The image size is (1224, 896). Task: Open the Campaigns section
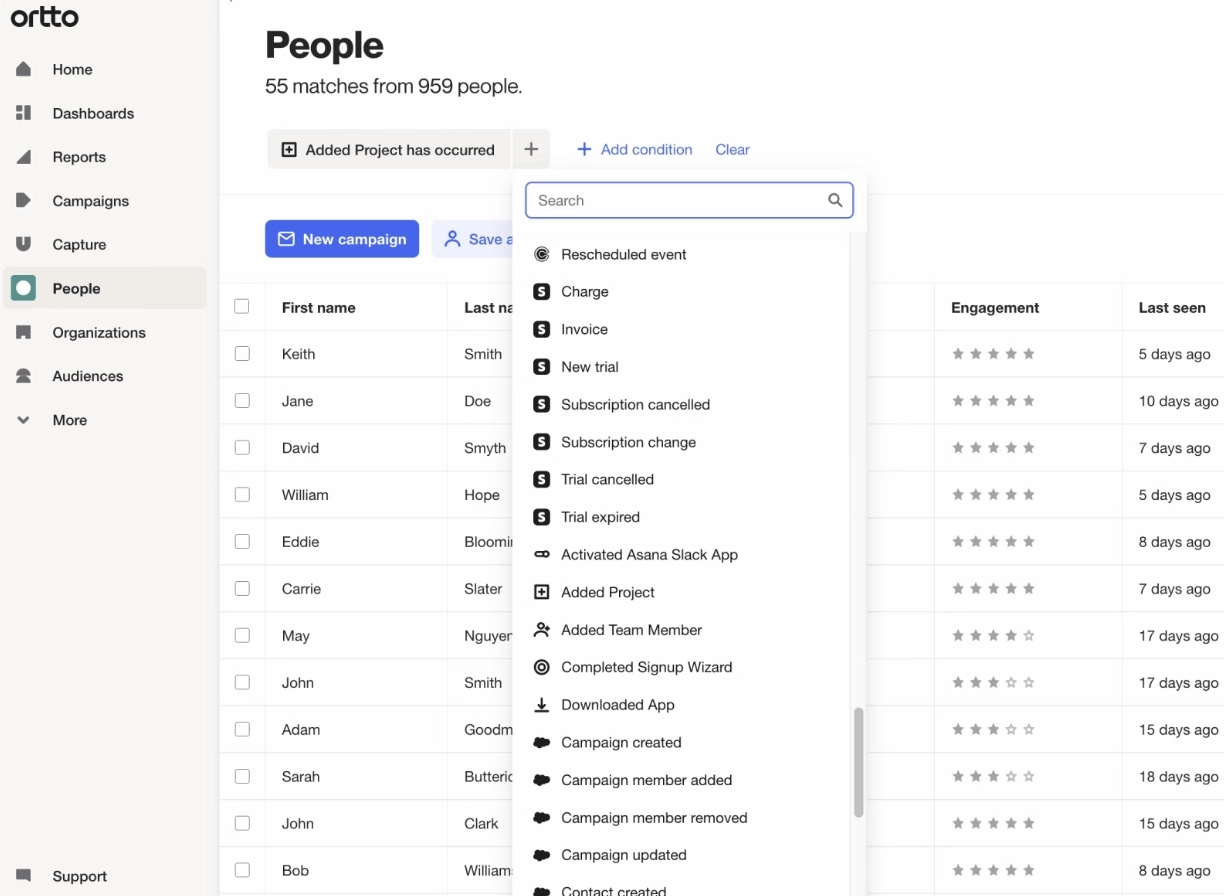click(90, 201)
